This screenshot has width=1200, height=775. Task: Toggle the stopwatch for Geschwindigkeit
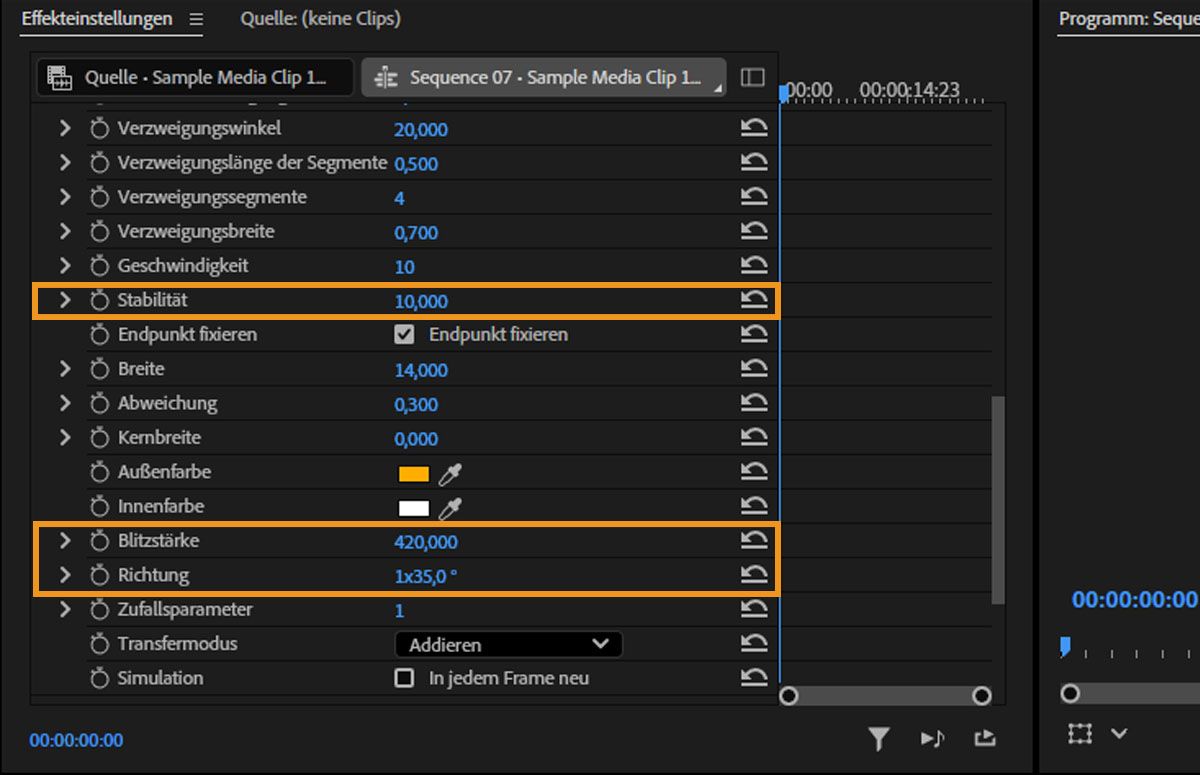(99, 265)
